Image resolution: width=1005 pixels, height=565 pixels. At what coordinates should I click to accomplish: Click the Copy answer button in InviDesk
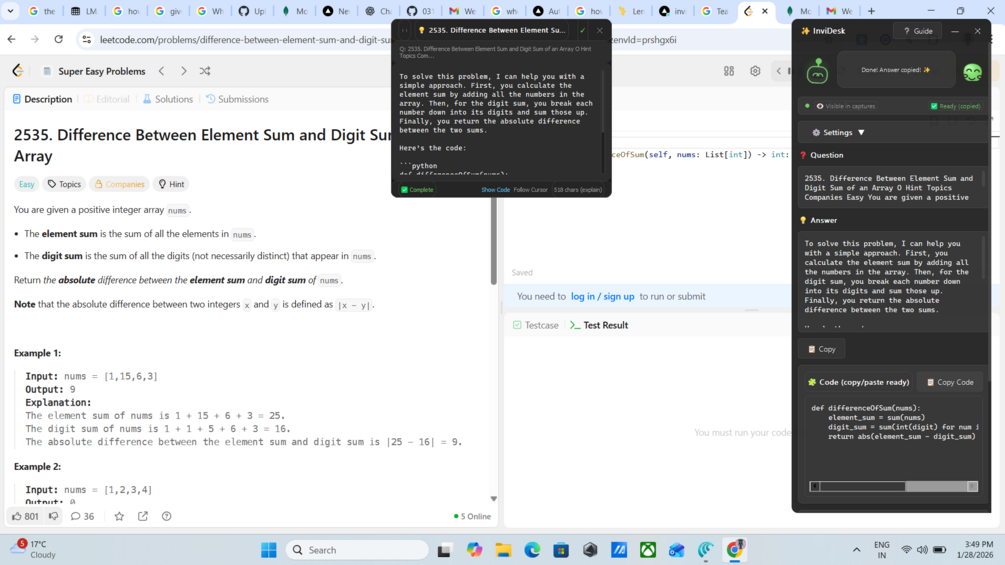pyautogui.click(x=822, y=349)
